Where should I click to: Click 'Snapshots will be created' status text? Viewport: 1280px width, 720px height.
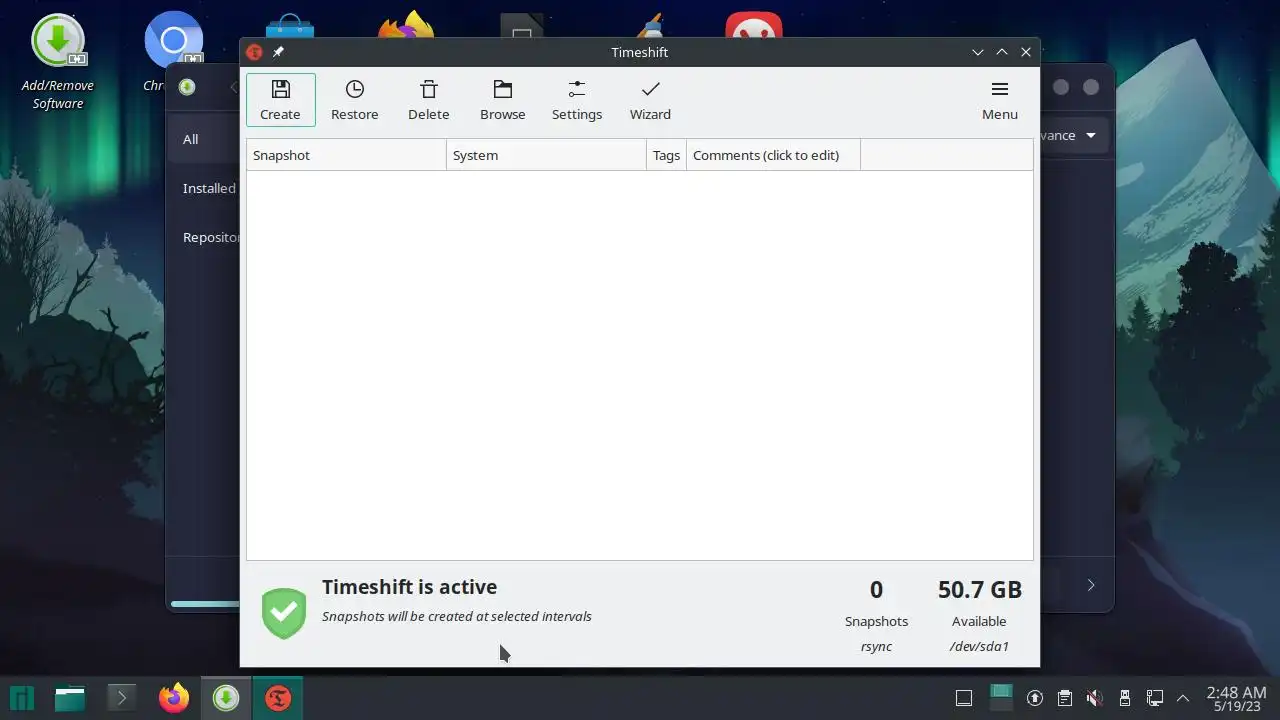(456, 616)
